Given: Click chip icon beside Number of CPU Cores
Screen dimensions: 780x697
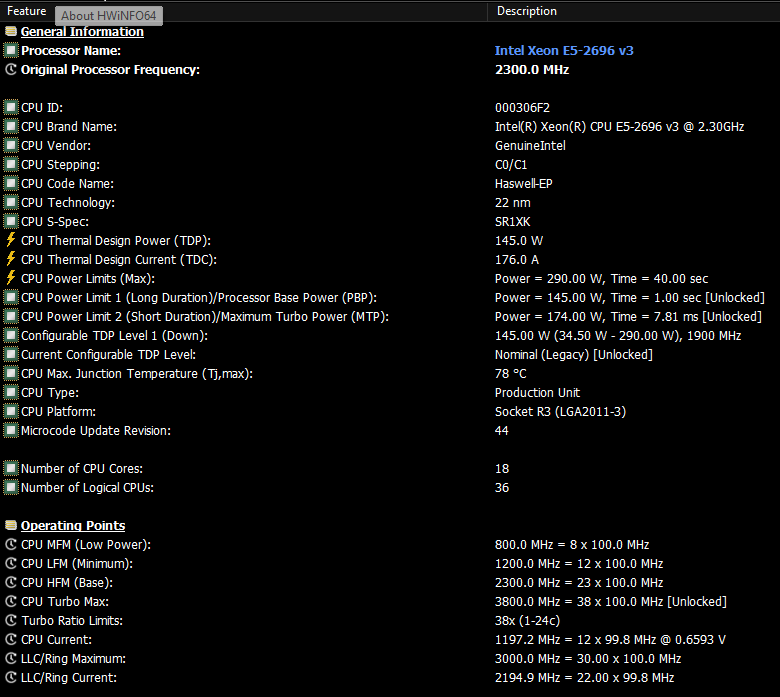Looking at the screenshot, I should pyautogui.click(x=11, y=469).
